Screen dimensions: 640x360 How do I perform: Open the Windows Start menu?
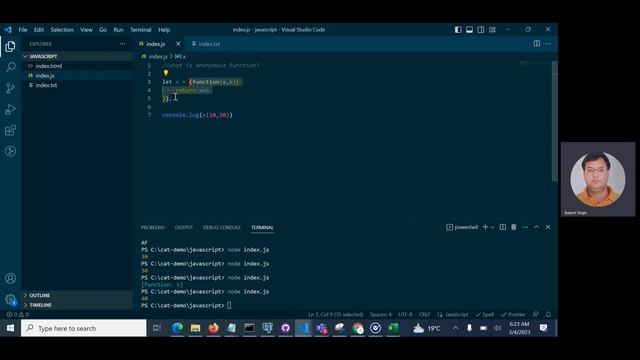tap(10, 328)
